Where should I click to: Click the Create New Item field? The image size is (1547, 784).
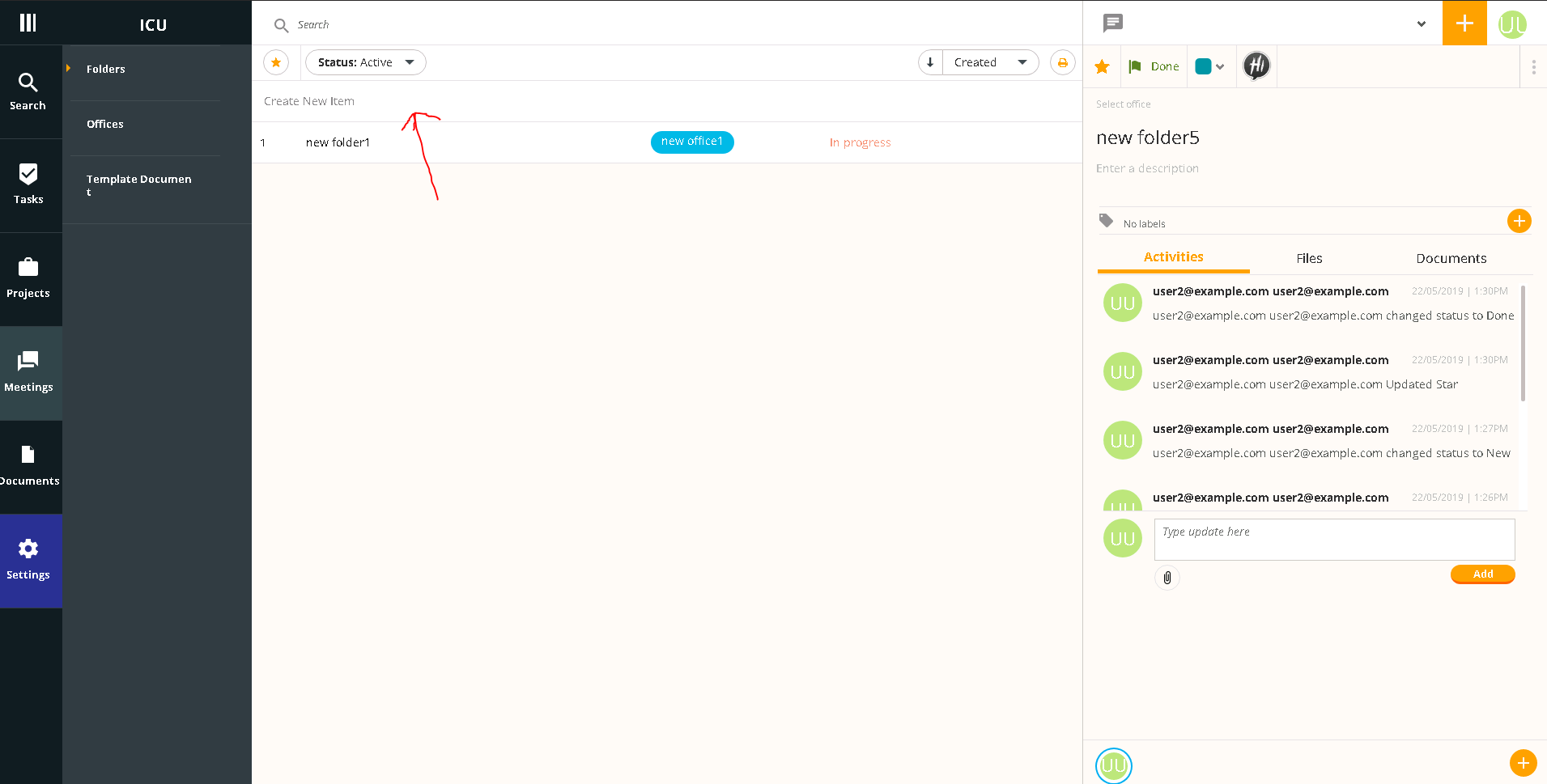(667, 101)
